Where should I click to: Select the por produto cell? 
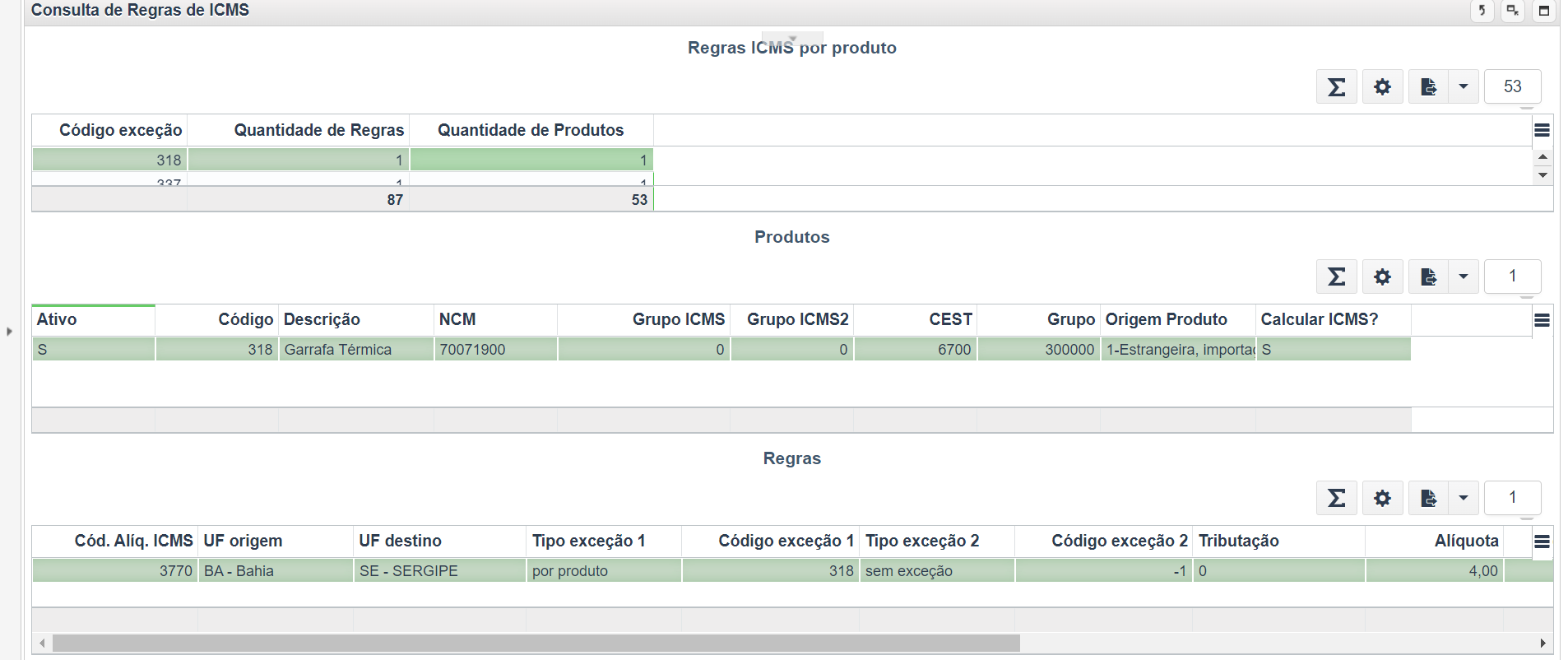[x=604, y=571]
